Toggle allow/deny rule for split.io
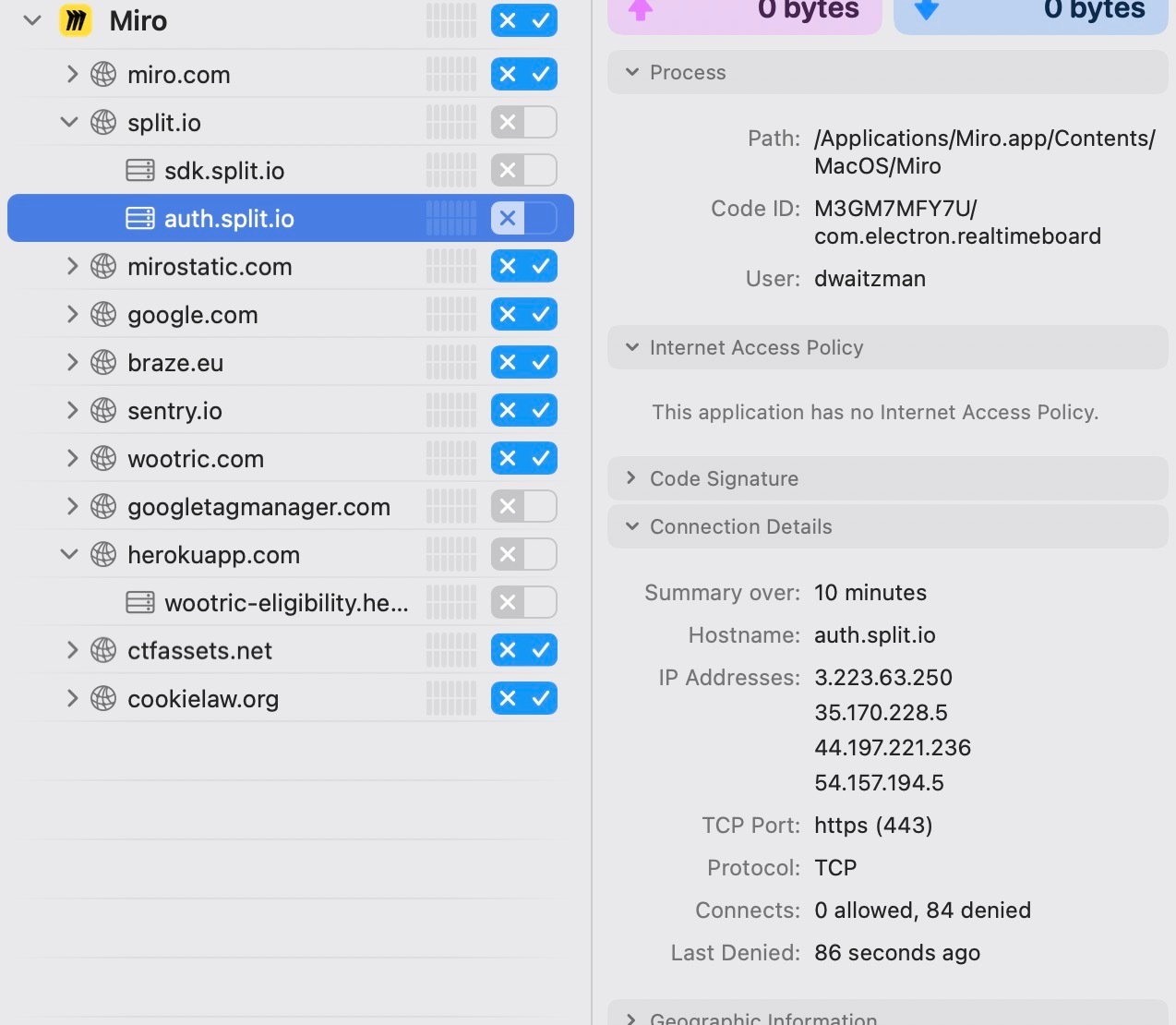The image size is (1176, 1025). point(524,122)
